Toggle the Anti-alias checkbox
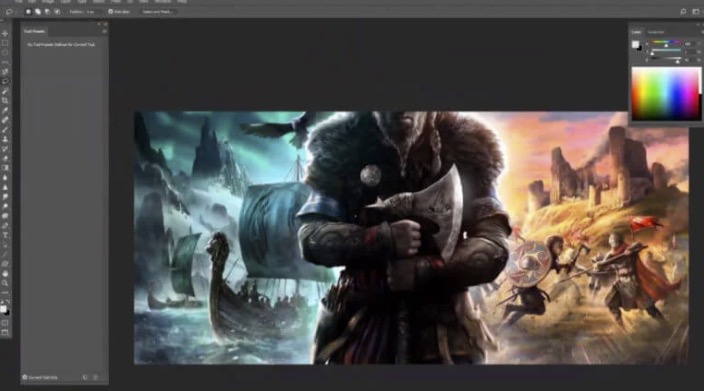704x391 pixels. (110, 12)
